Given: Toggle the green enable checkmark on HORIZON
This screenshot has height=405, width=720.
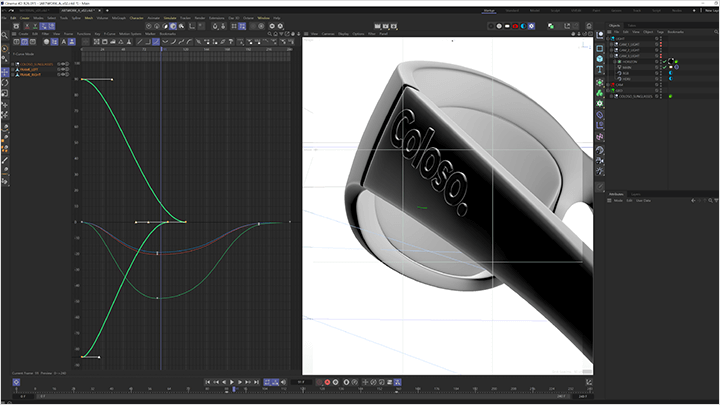Looking at the screenshot, I should point(664,62).
